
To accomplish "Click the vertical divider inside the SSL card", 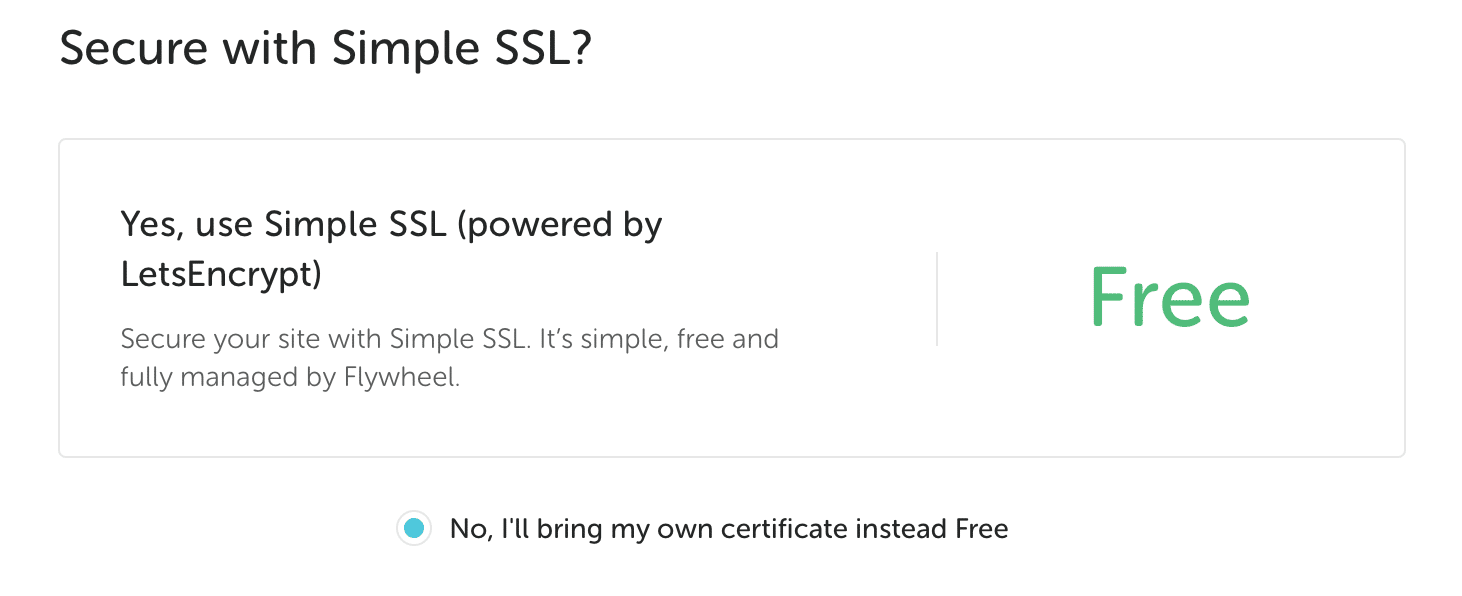I will click(x=937, y=298).
